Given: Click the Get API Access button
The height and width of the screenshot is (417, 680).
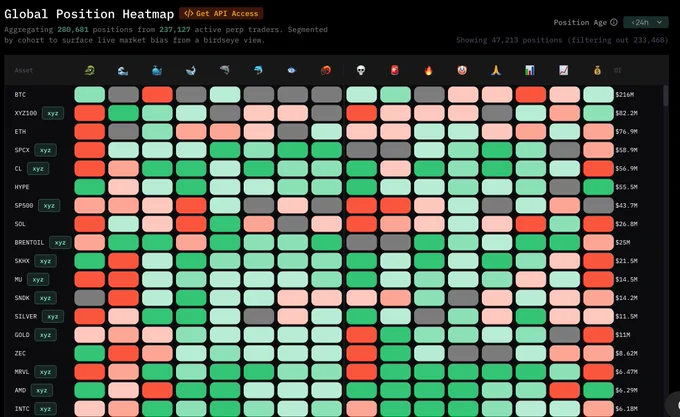Looking at the screenshot, I should click(x=221, y=13).
